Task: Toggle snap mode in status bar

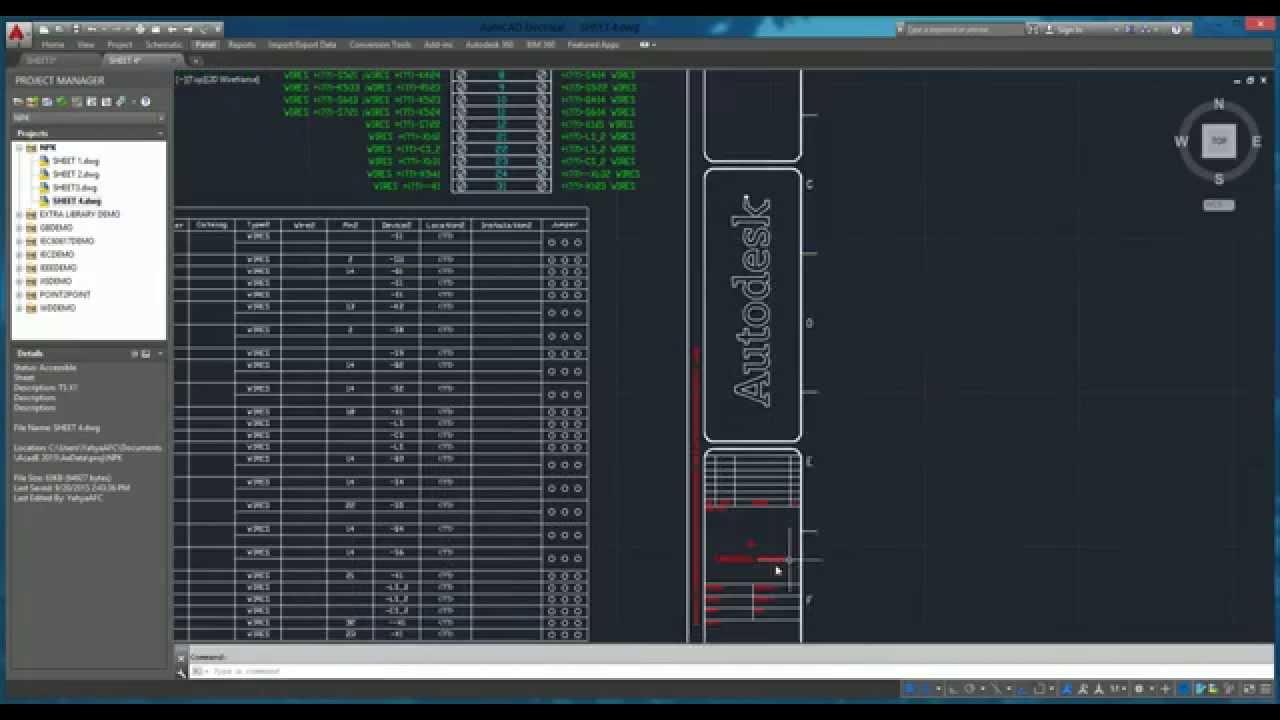Action: [x=925, y=688]
